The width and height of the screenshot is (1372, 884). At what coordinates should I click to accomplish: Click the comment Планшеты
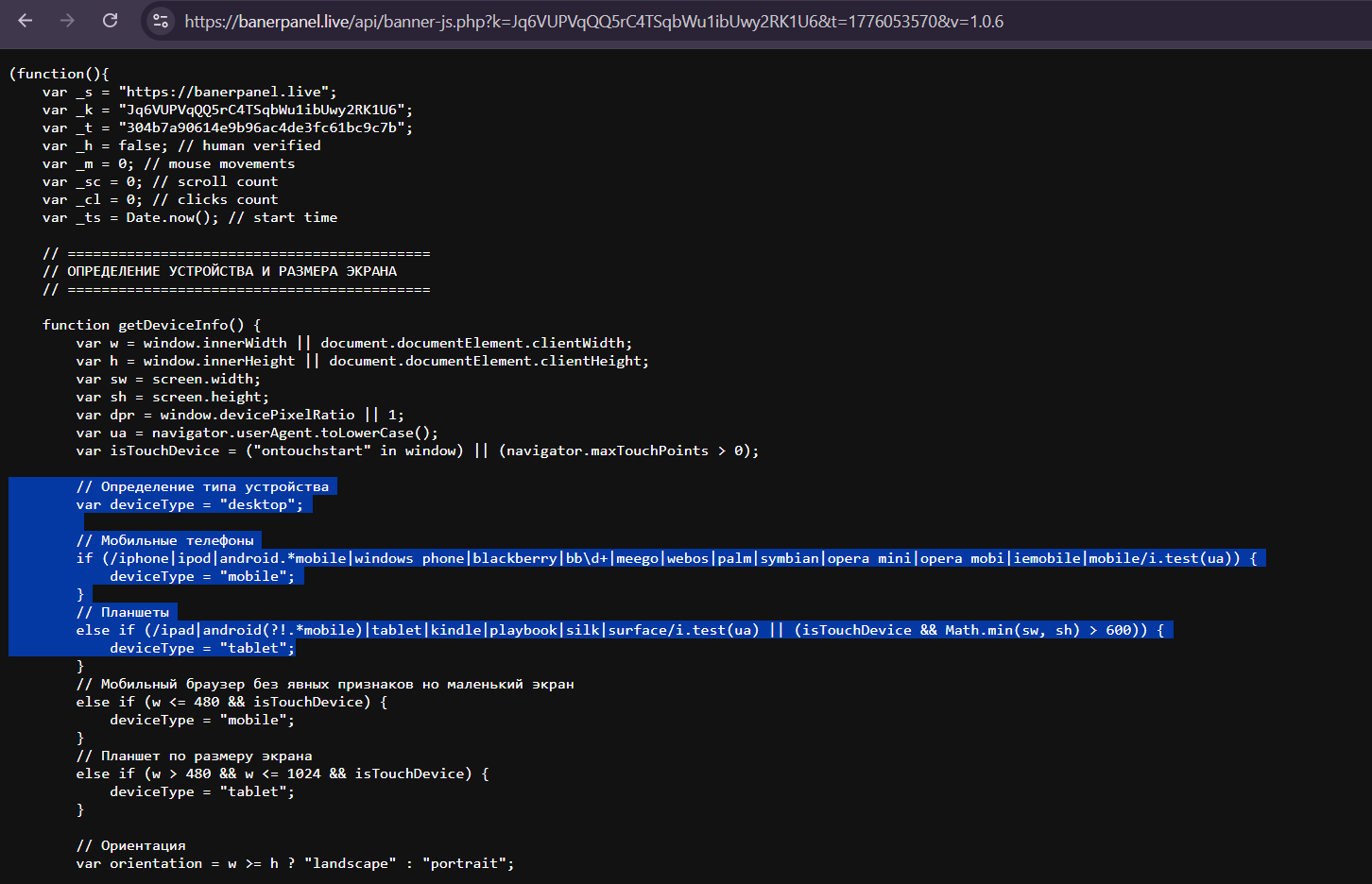click(123, 612)
